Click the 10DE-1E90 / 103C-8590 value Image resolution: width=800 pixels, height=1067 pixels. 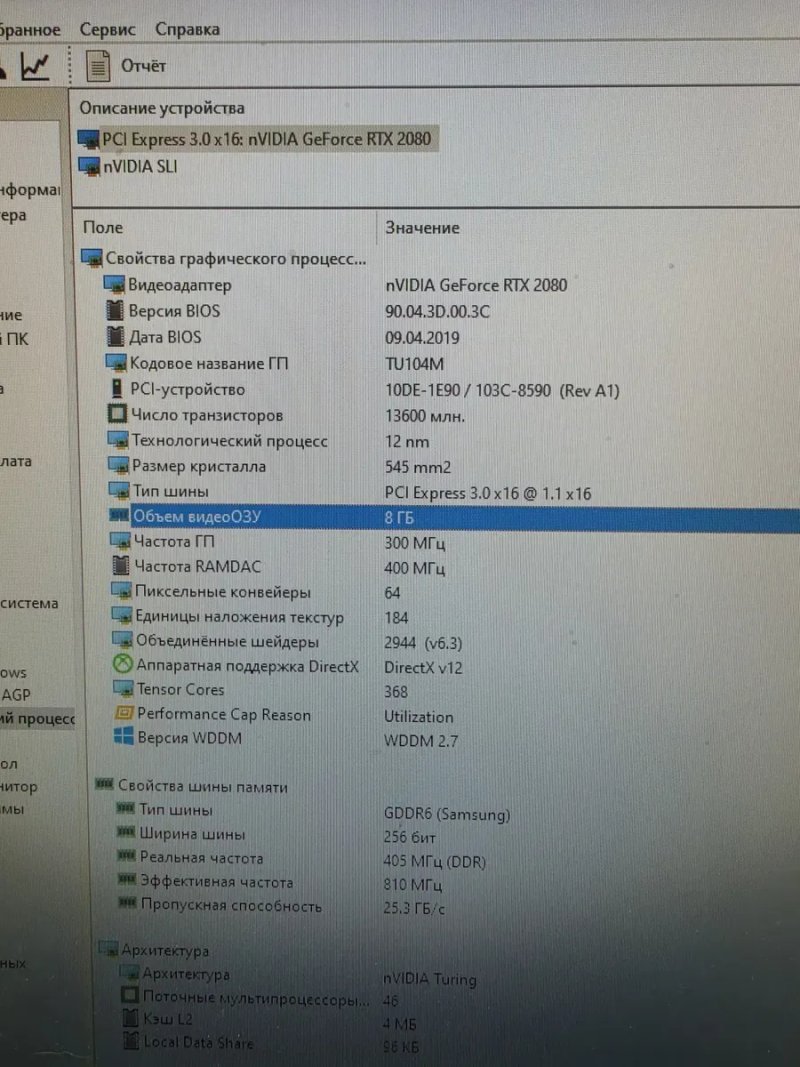tap(502, 391)
